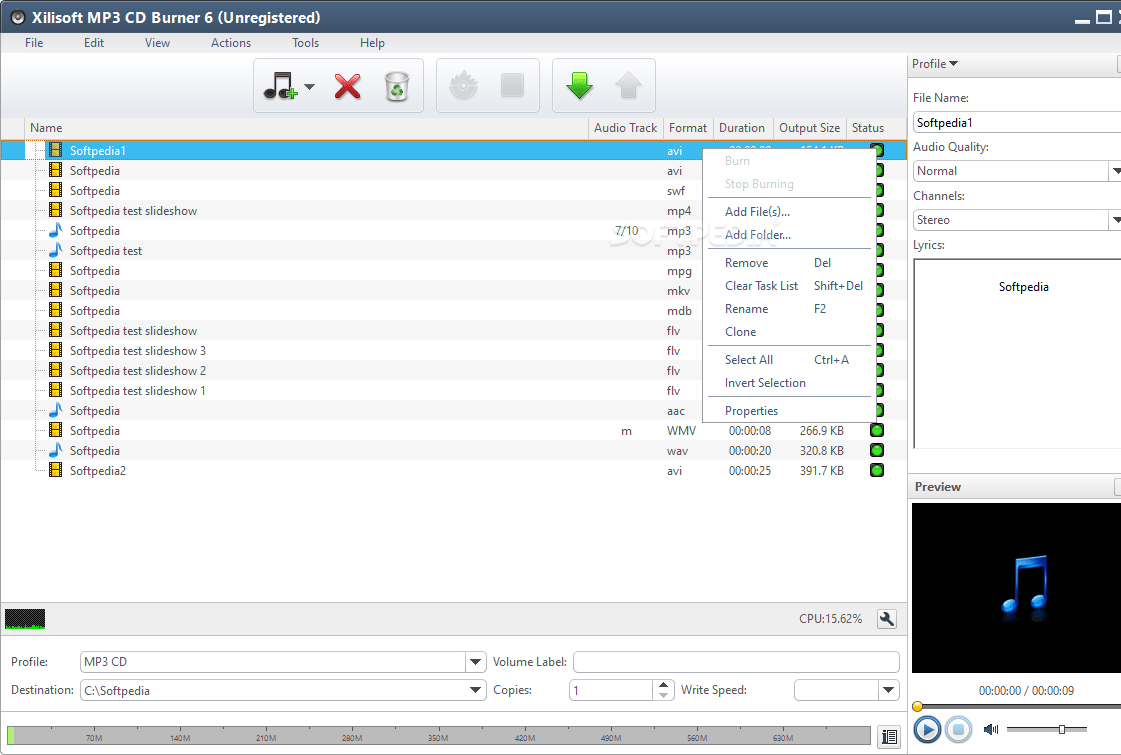Image resolution: width=1121 pixels, height=755 pixels.
Task: Toggle the status indicator on the WMV row
Action: tap(876, 430)
